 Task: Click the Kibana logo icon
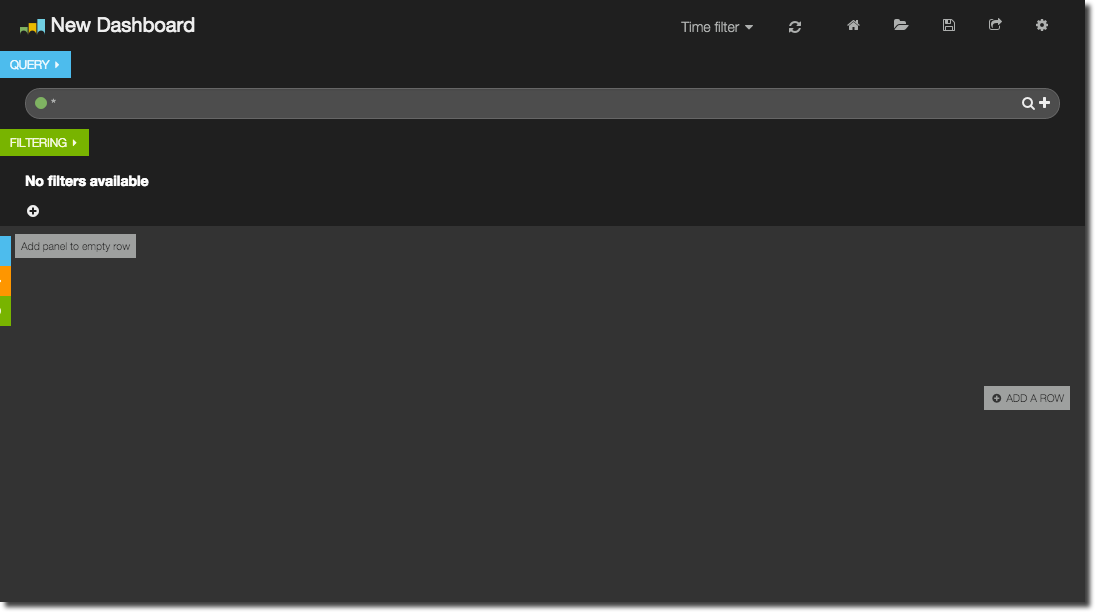pyautogui.click(x=32, y=27)
